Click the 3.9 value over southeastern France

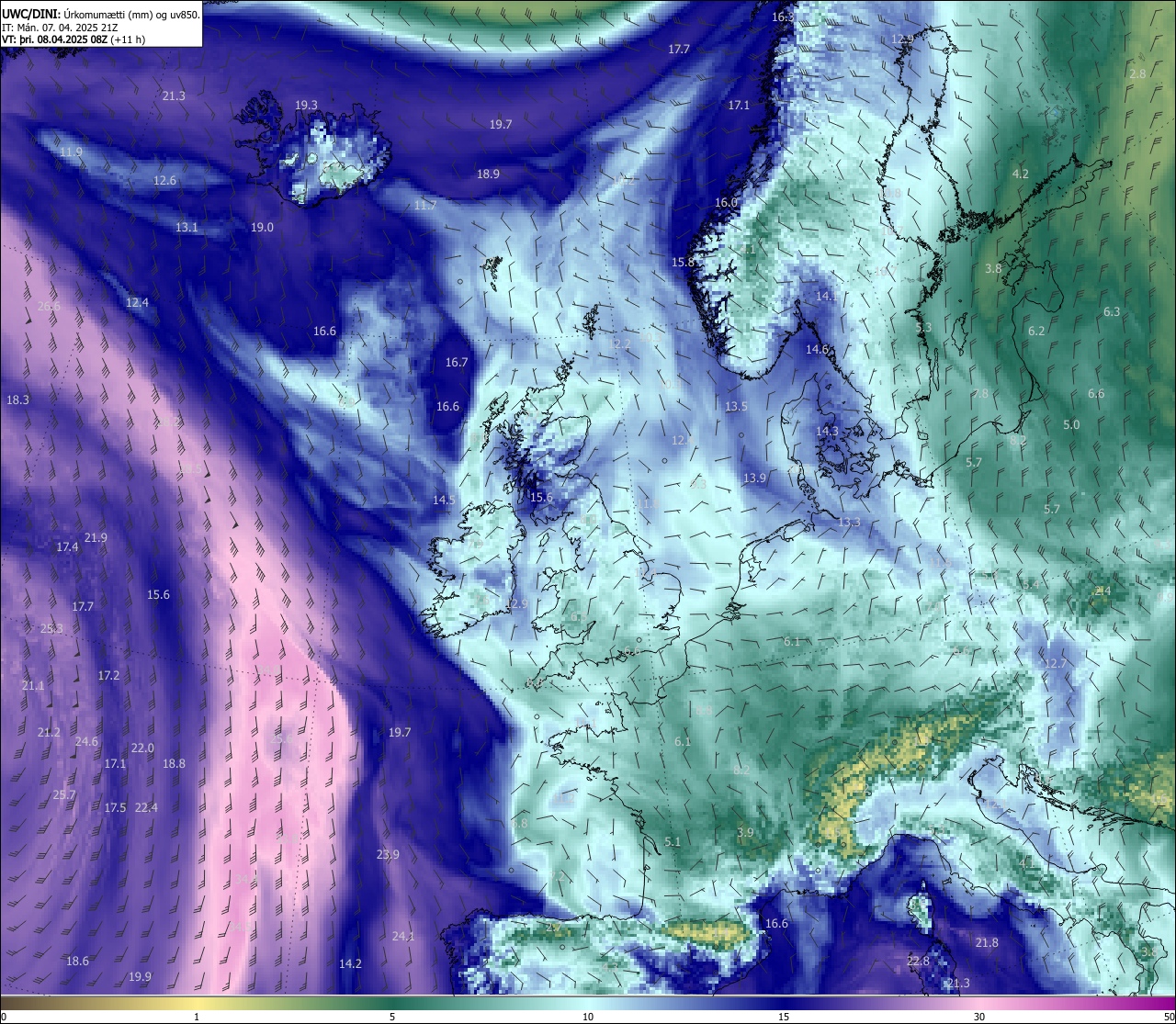[745, 833]
